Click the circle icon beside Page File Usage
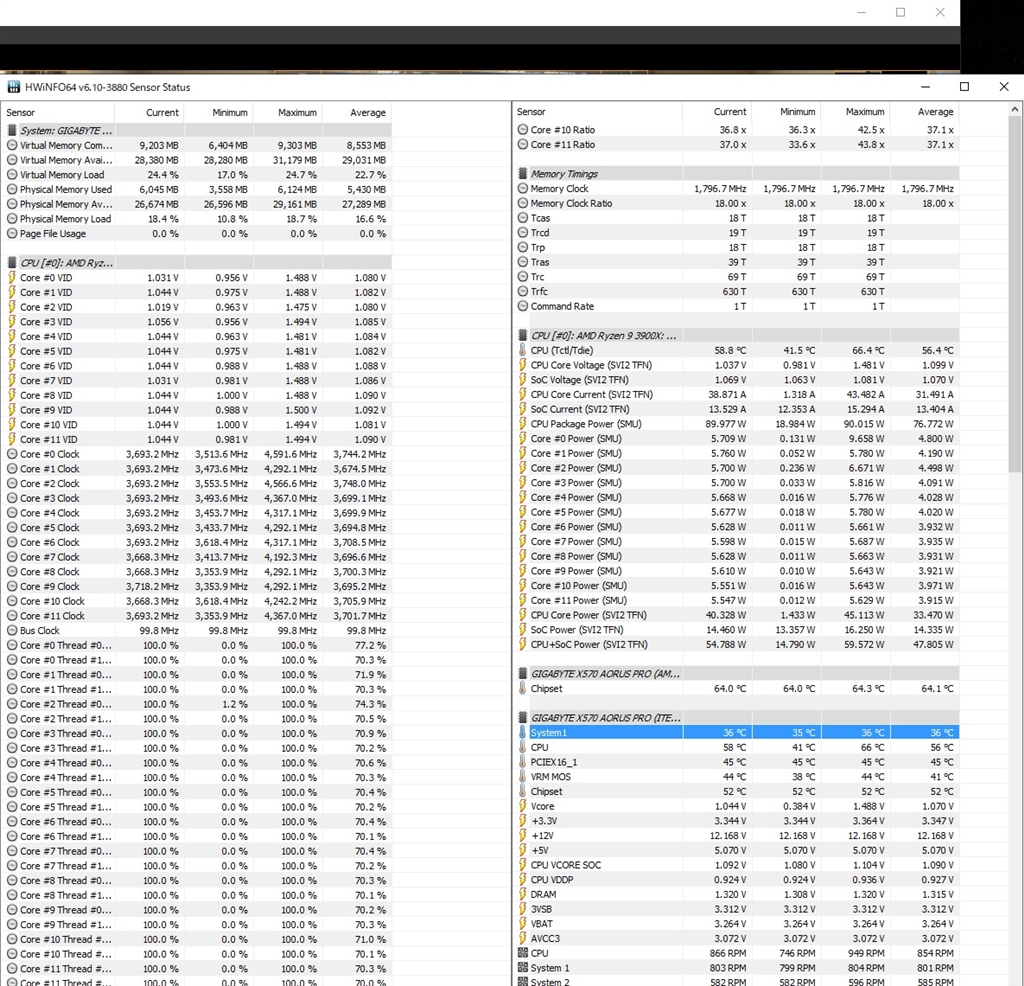Viewport: 1024px width, 986px height. [x=12, y=234]
